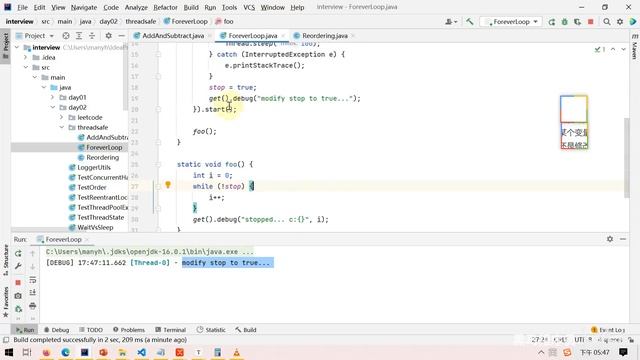Open the VCS menu
The image size is (640, 360).
[x=249, y=7]
